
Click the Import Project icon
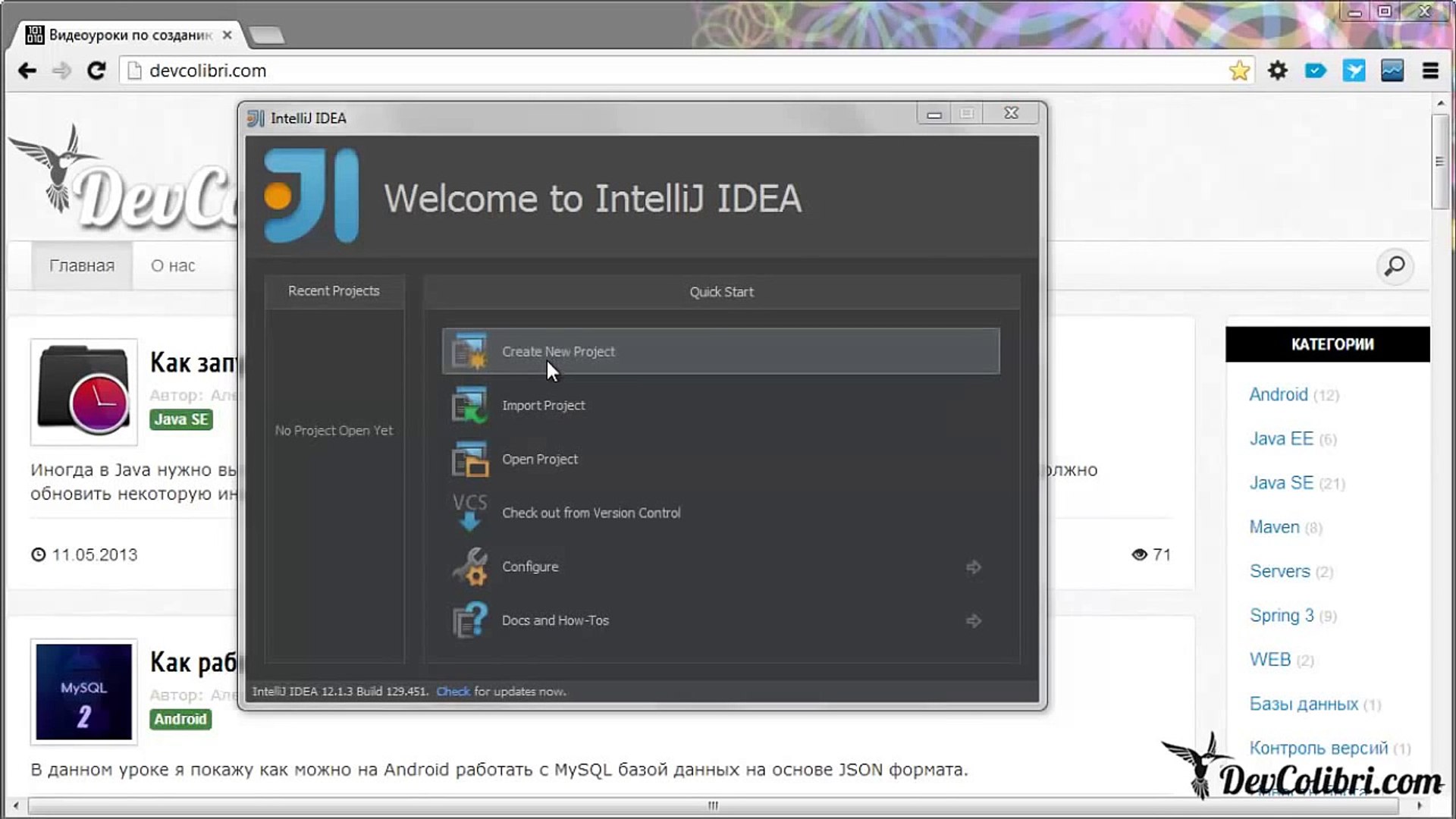coord(469,406)
